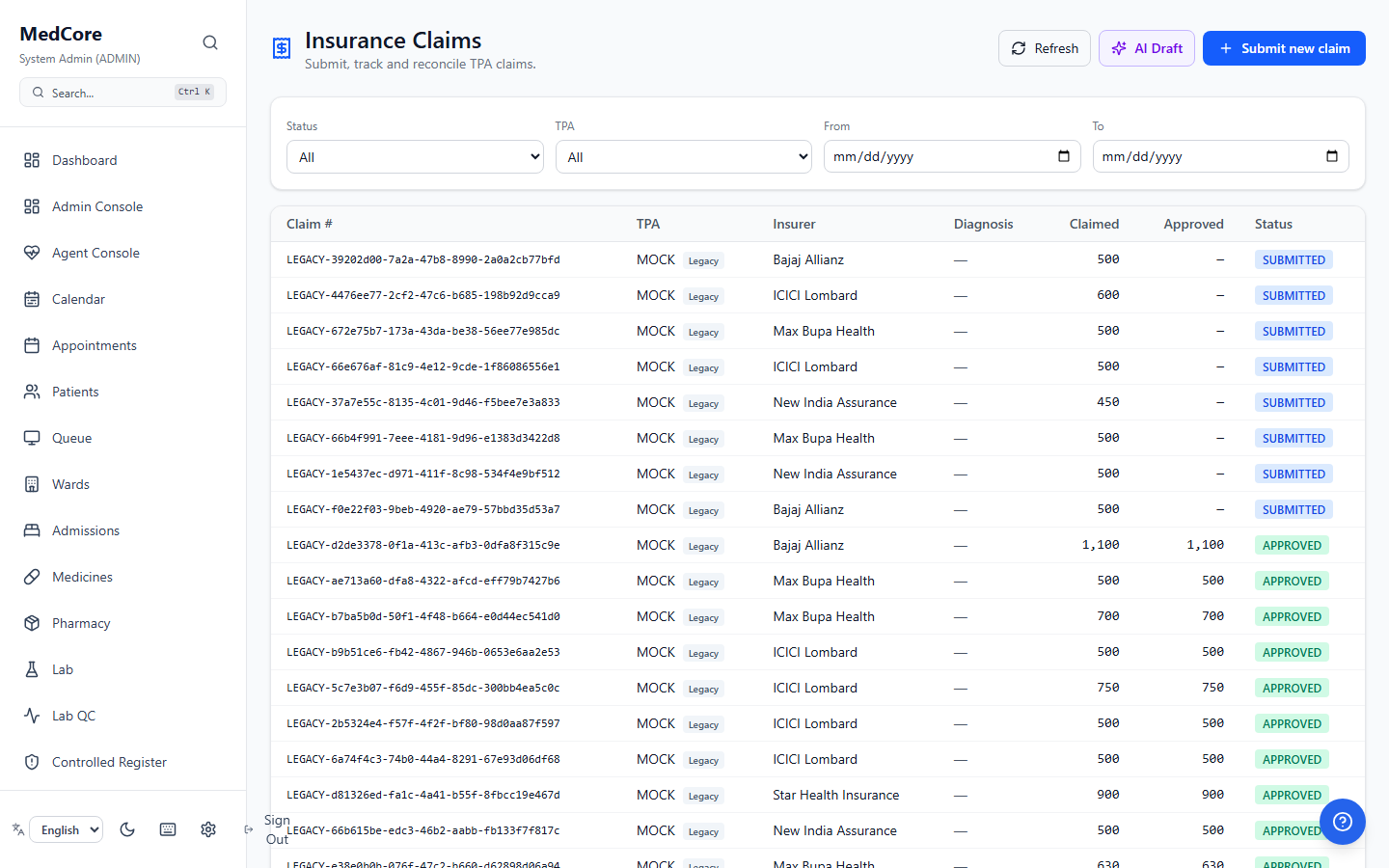The height and width of the screenshot is (868, 1389).
Task: Click the Approved column header
Action: [1193, 224]
